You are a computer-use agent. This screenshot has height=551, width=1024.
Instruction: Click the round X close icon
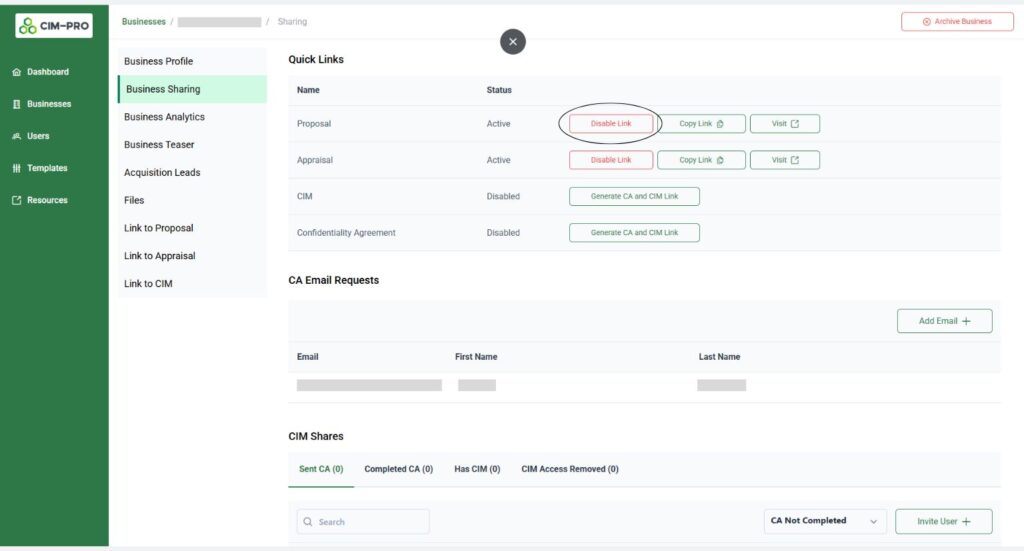(513, 42)
